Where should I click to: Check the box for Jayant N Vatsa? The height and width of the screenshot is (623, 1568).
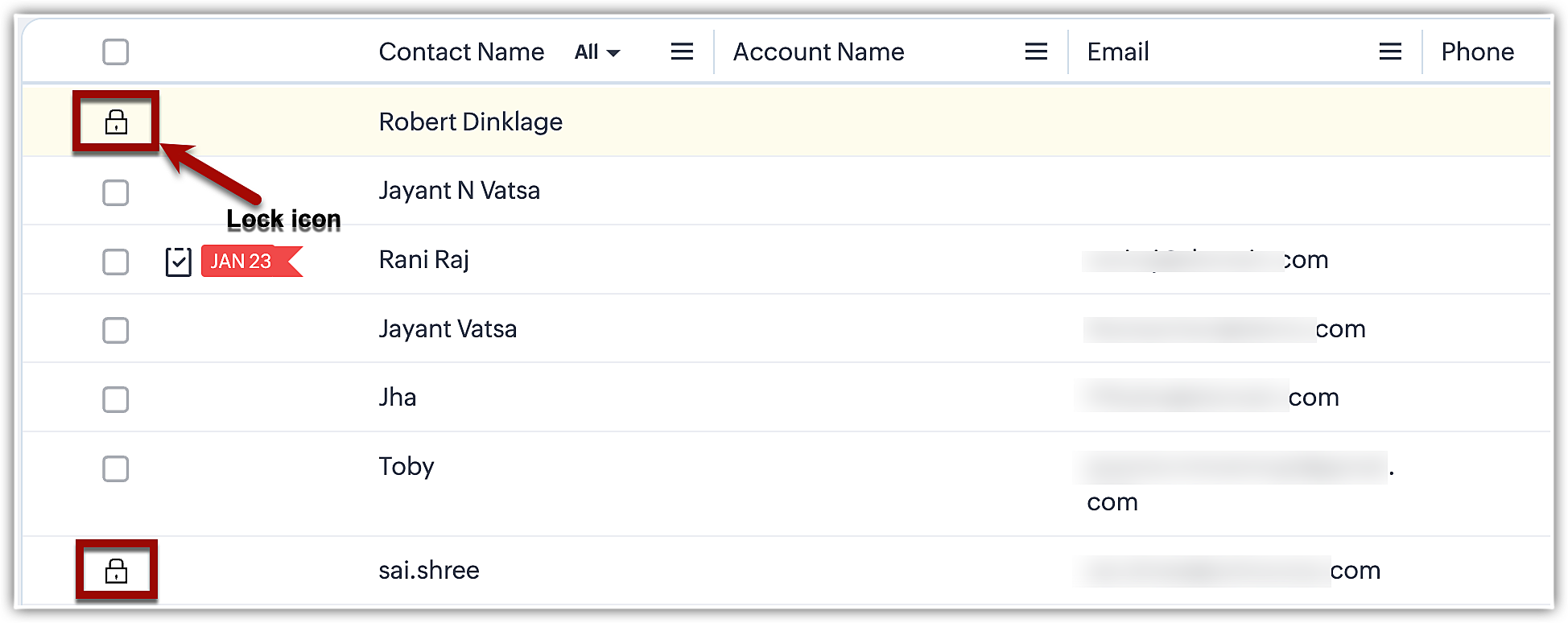click(x=116, y=193)
